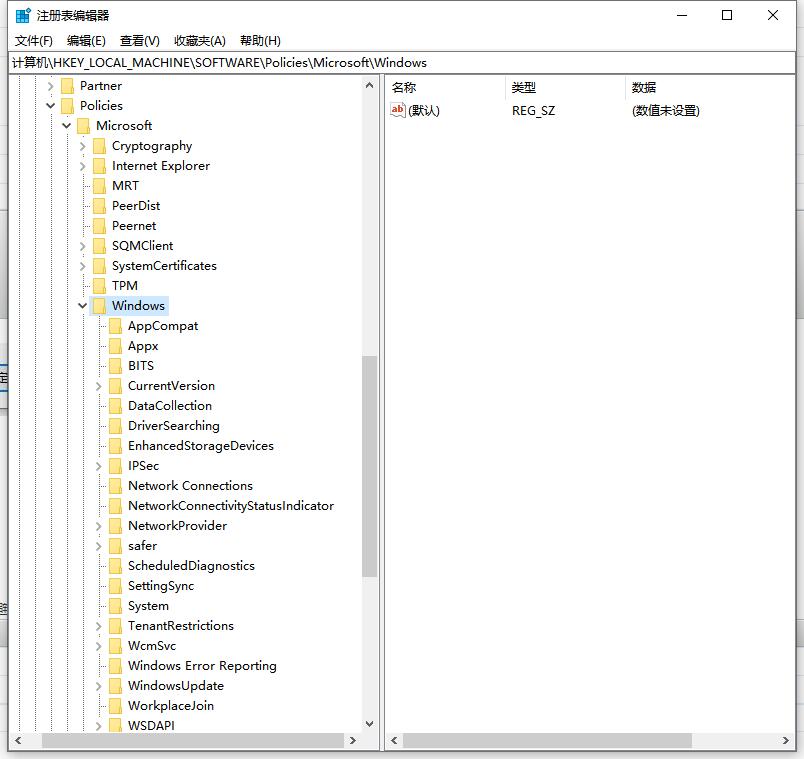Viewport: 804px width, 759px height.
Task: Click the DataCollection folder icon
Action: click(x=115, y=406)
